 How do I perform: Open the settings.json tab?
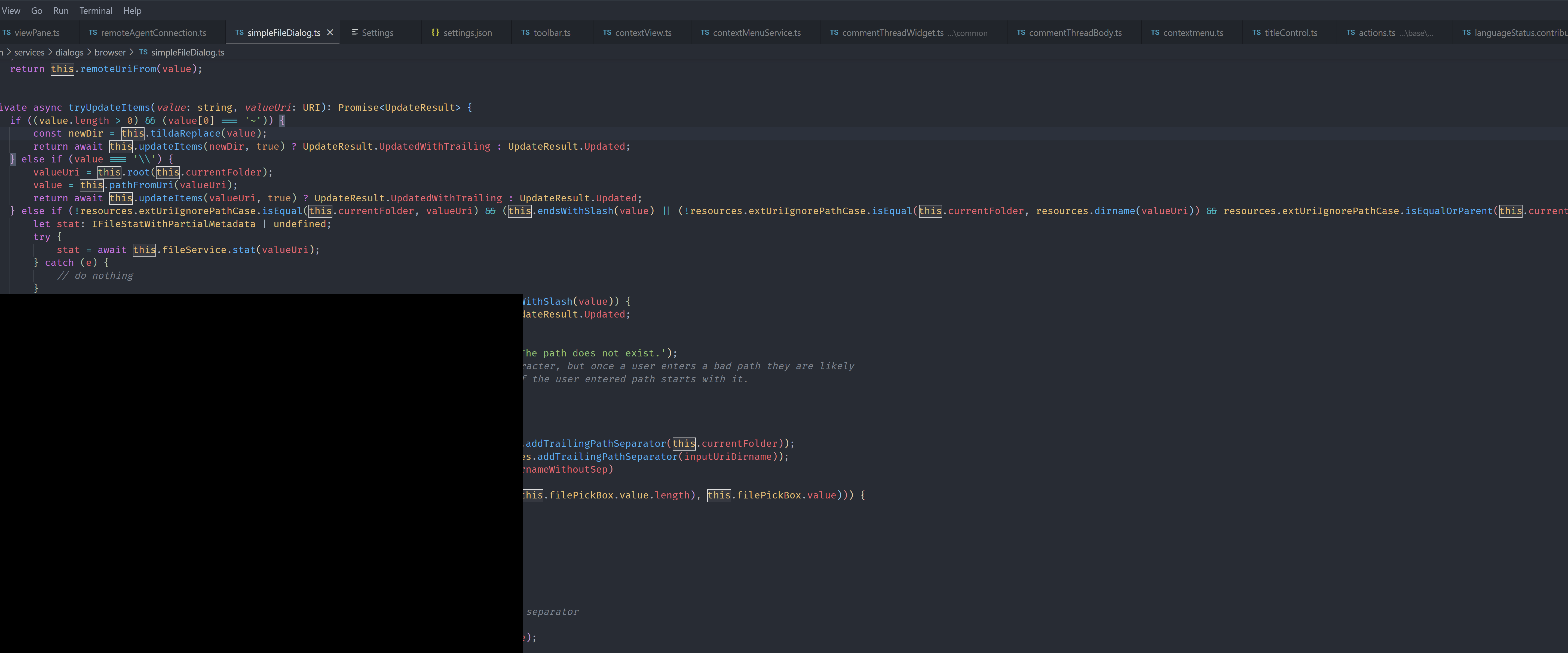pos(467,33)
